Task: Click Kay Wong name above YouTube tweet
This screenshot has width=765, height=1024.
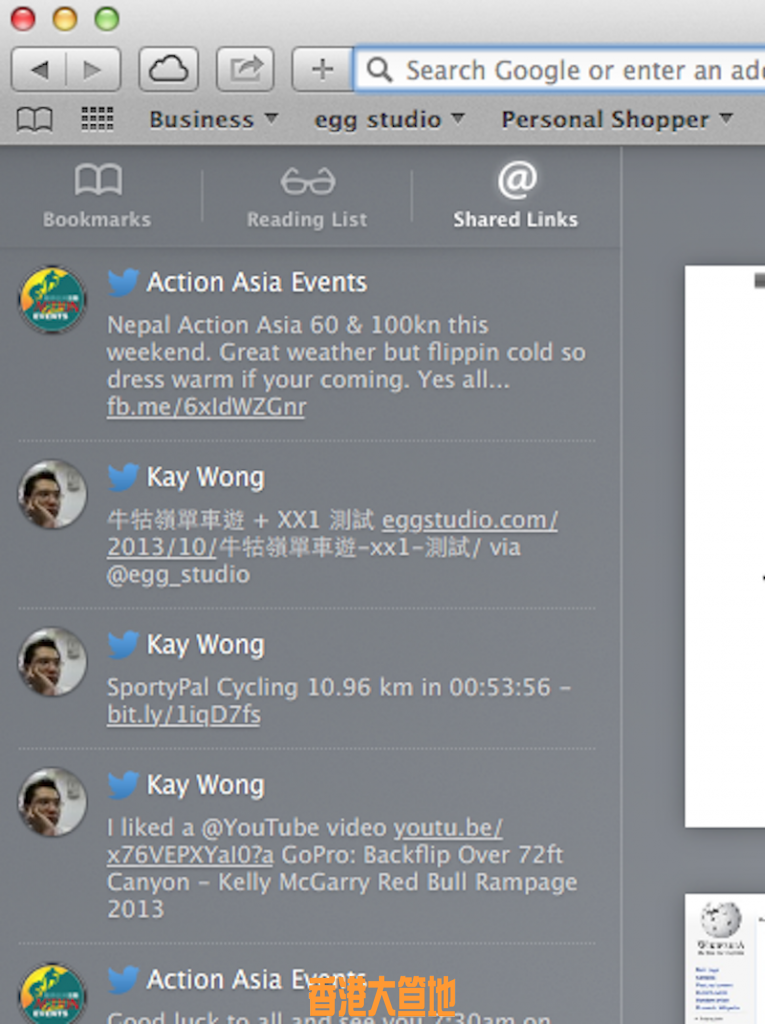Action: click(206, 785)
